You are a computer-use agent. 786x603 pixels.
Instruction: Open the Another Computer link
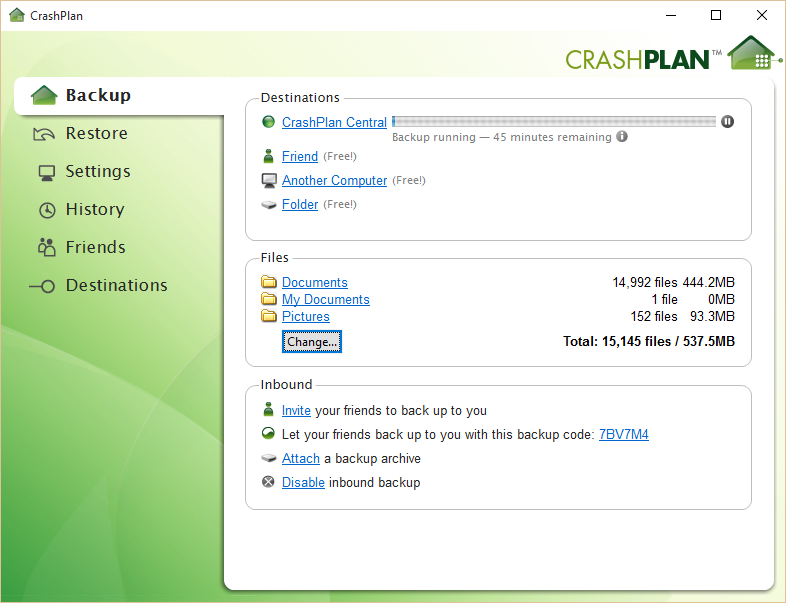coord(334,180)
